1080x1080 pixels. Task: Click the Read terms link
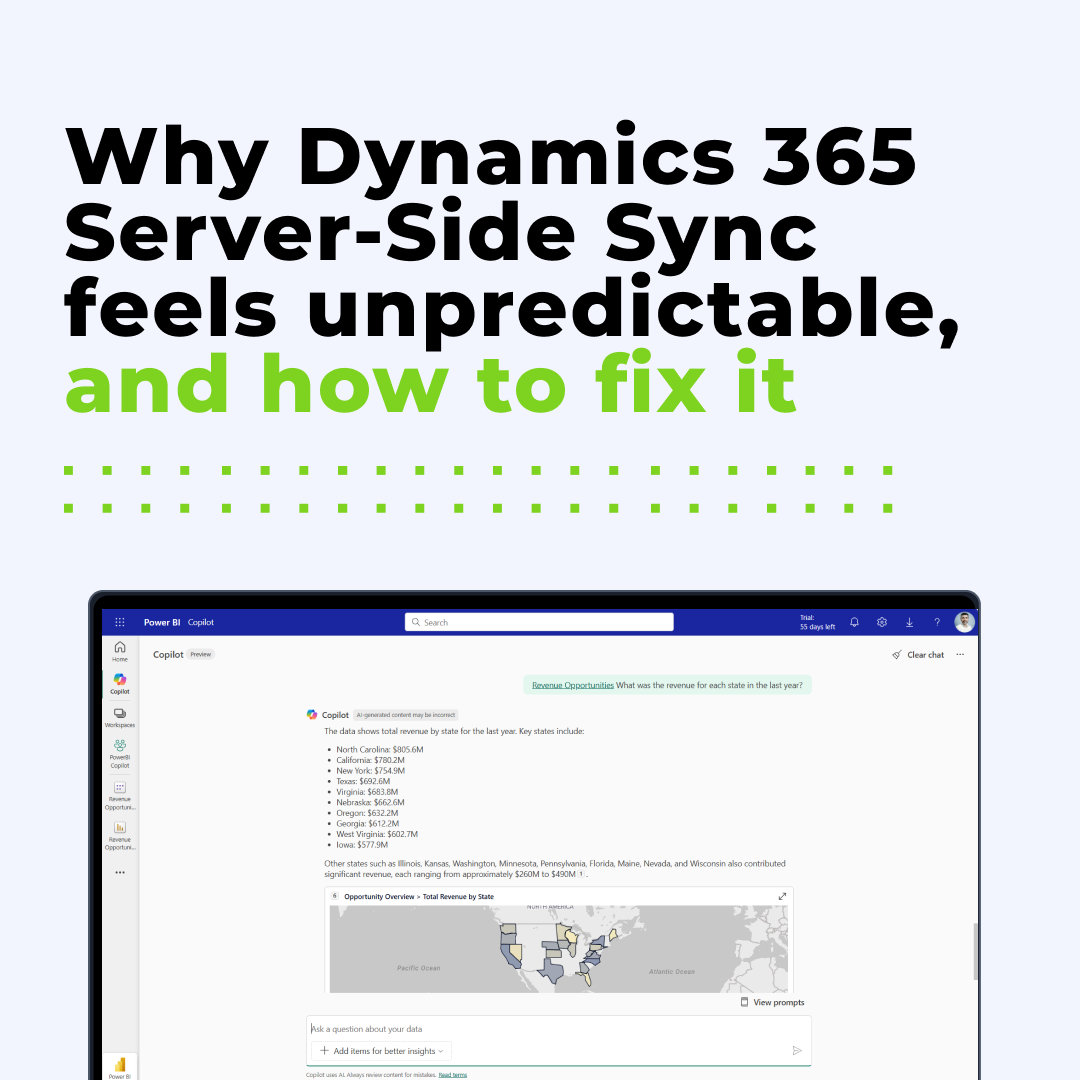click(452, 1075)
